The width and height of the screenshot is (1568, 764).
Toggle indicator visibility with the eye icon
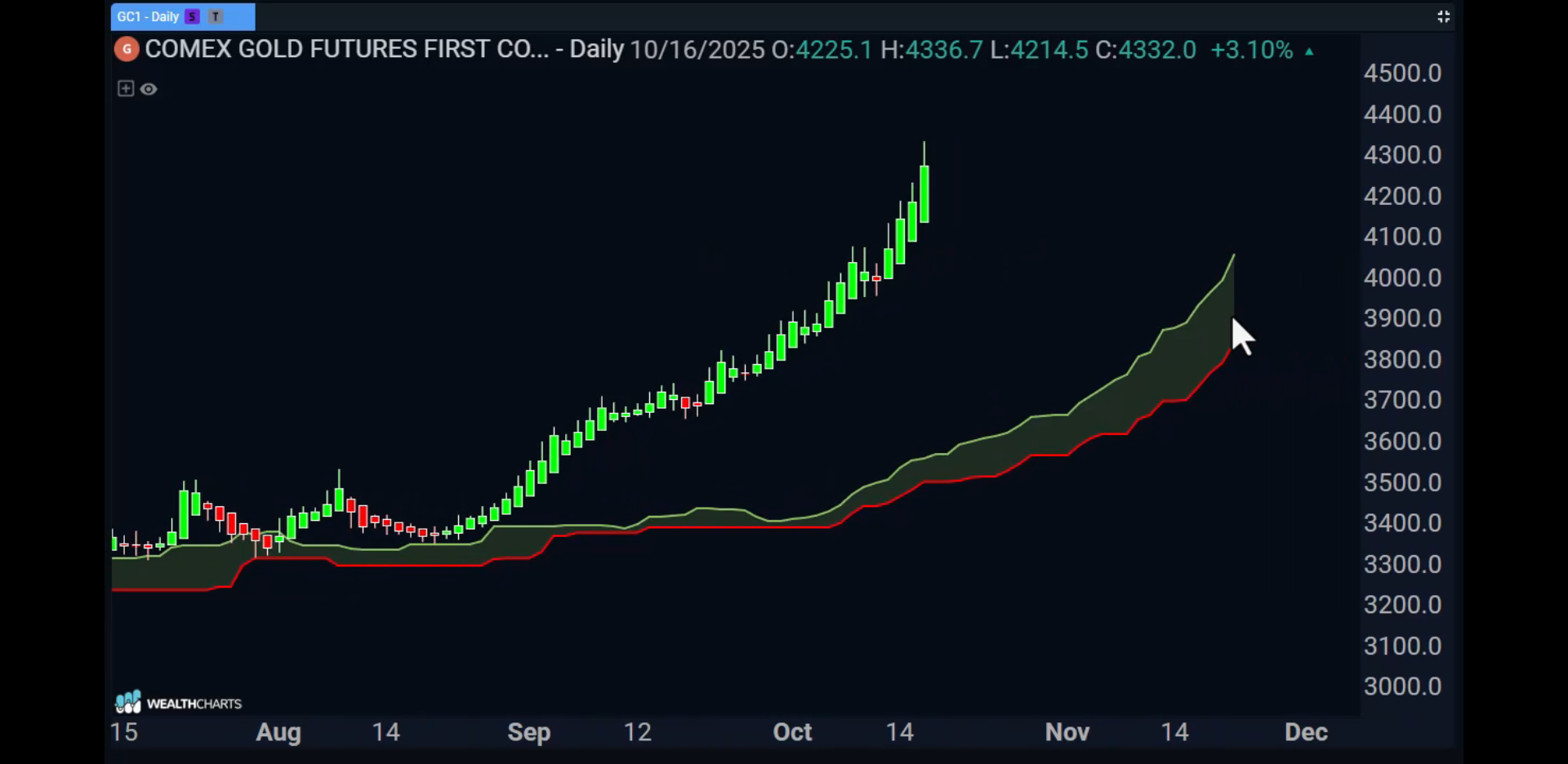click(x=149, y=89)
